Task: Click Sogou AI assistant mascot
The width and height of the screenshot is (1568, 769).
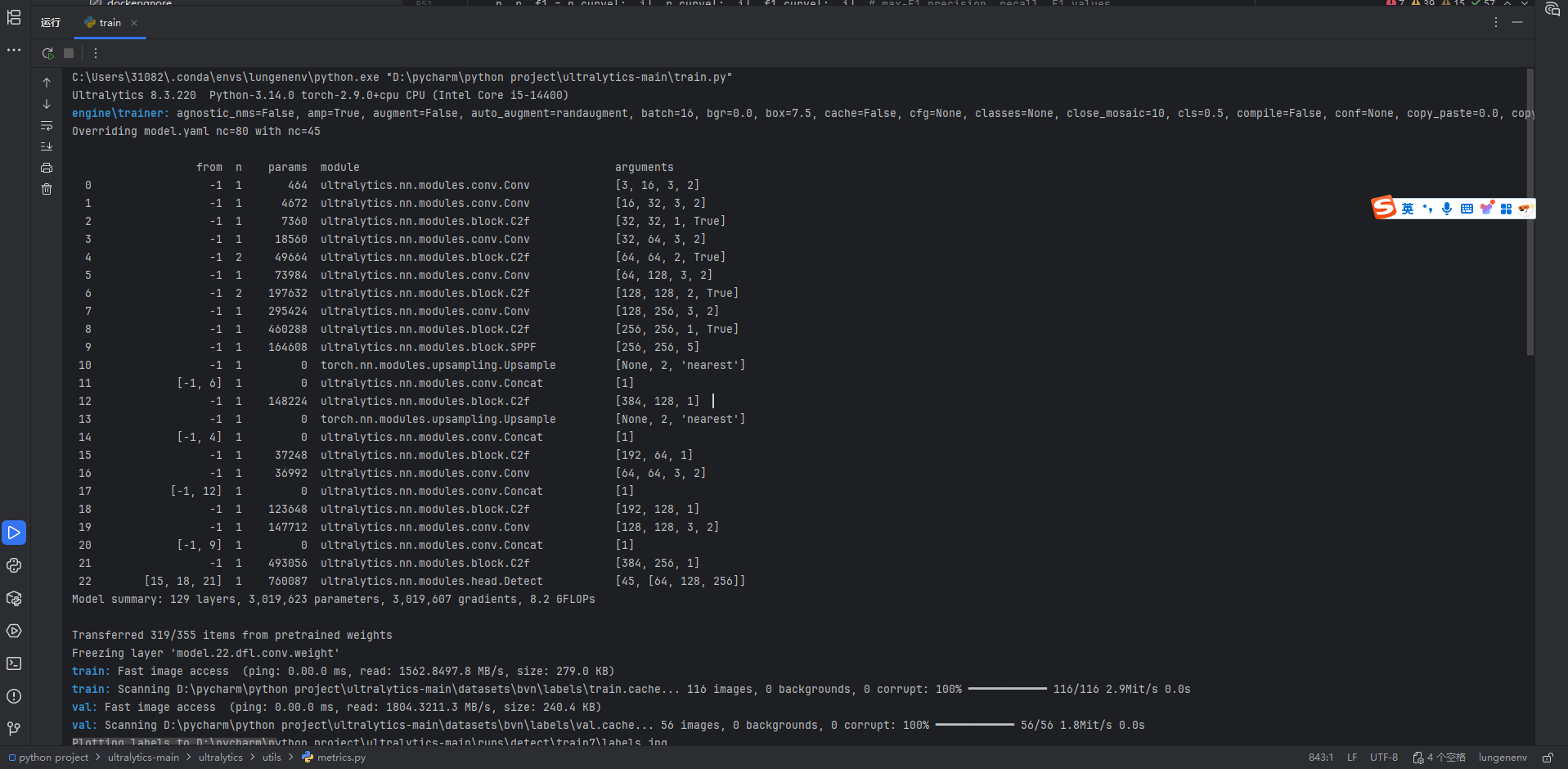Action: pos(1525,209)
